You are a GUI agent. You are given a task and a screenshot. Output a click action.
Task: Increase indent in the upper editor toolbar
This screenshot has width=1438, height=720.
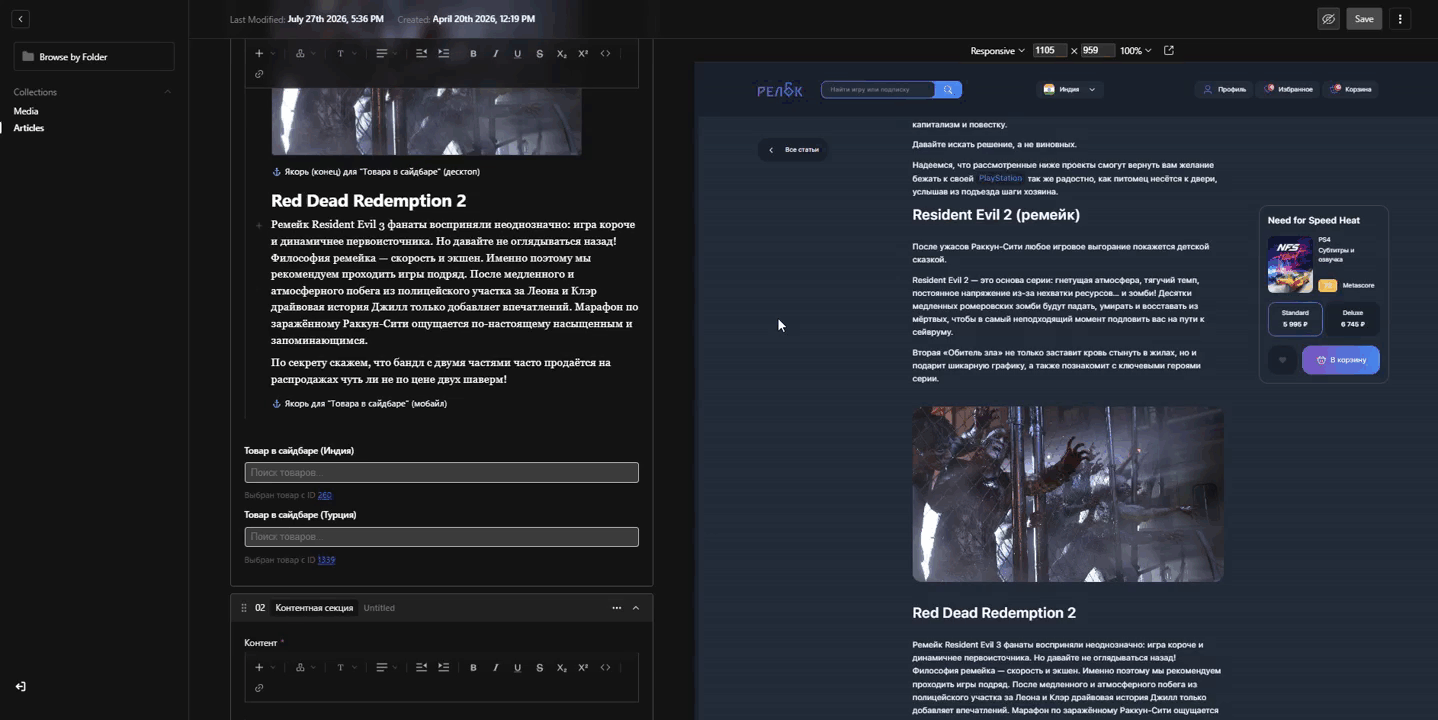pyautogui.click(x=444, y=53)
